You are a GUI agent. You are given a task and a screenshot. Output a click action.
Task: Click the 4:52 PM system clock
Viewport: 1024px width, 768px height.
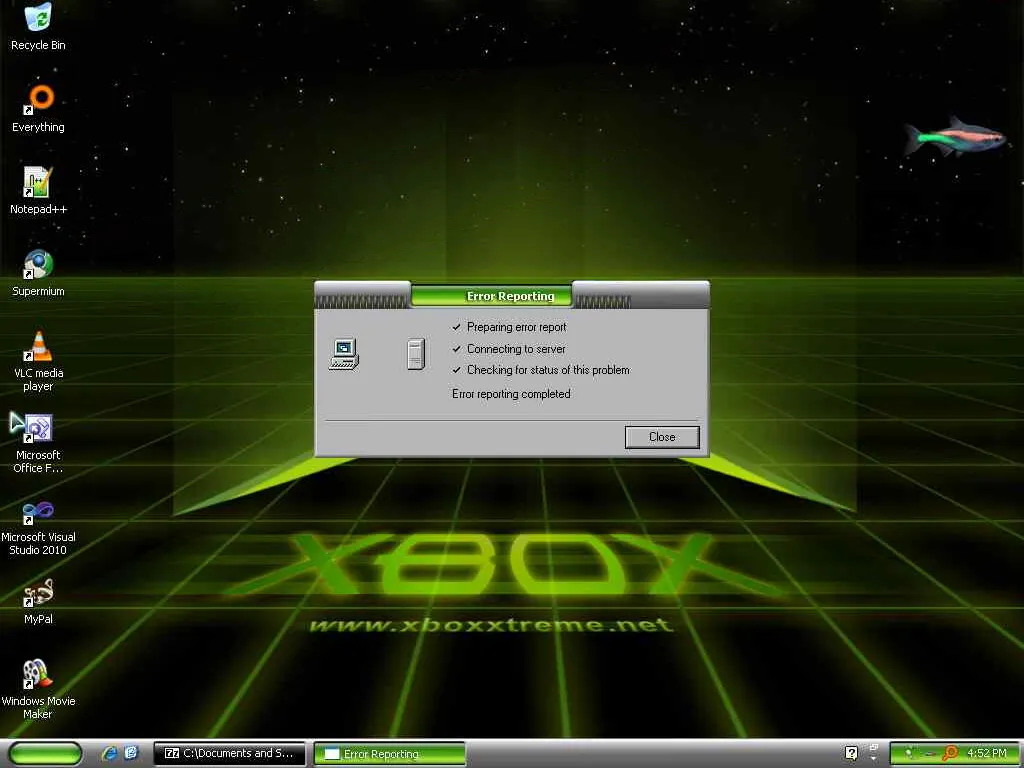(987, 753)
